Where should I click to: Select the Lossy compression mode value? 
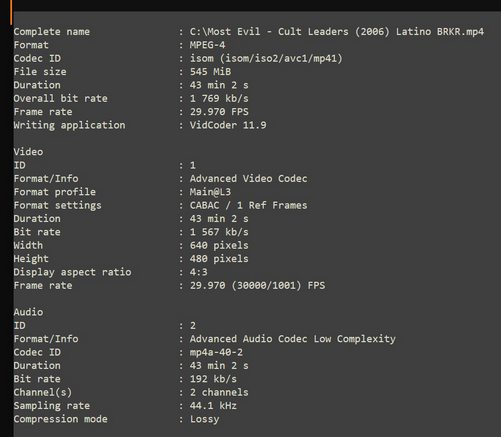pos(204,419)
